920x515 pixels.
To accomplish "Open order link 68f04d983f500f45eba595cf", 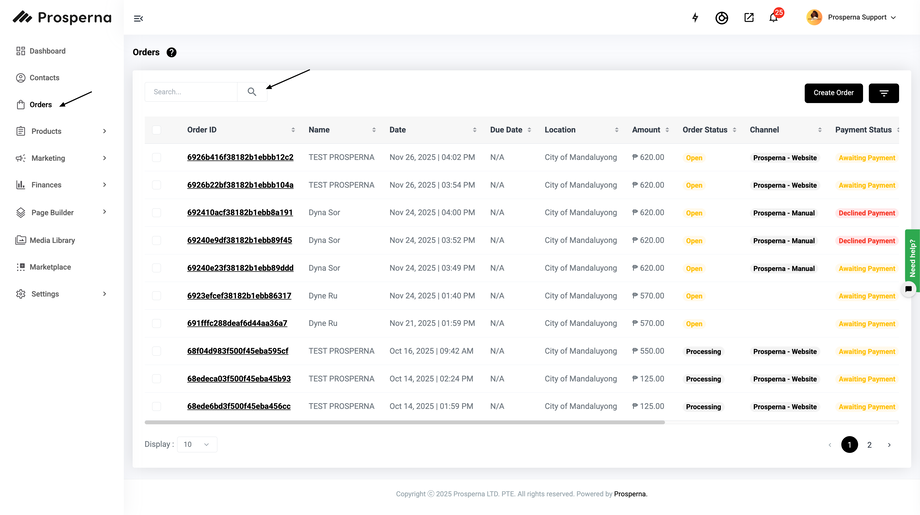I will 237,351.
